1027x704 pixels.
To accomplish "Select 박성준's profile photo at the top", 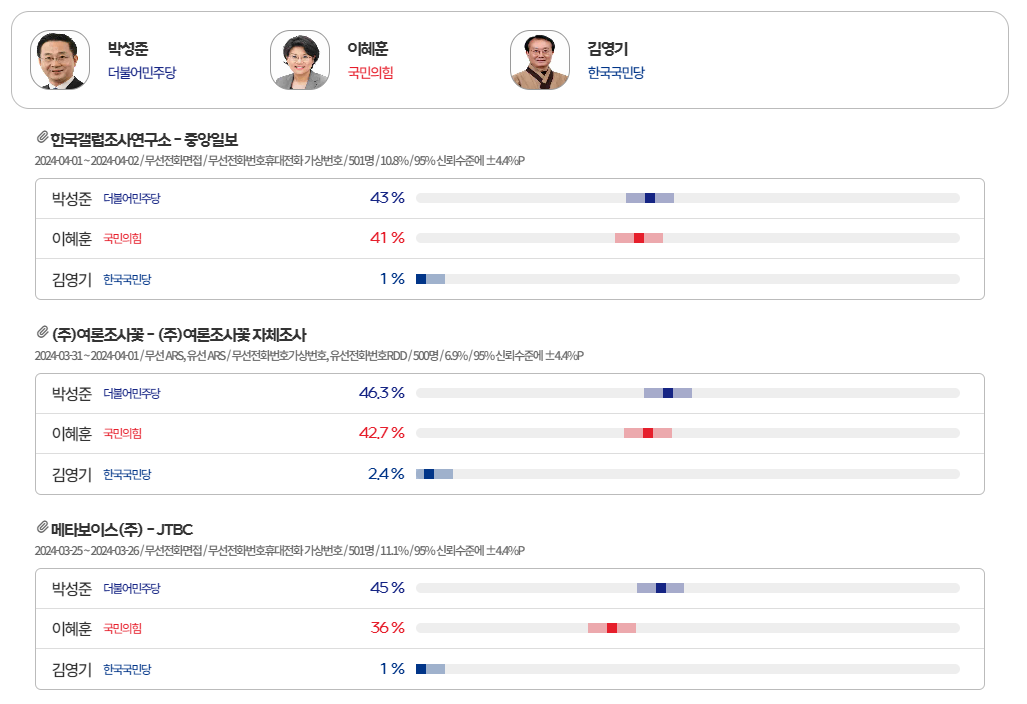I will pos(57,60).
